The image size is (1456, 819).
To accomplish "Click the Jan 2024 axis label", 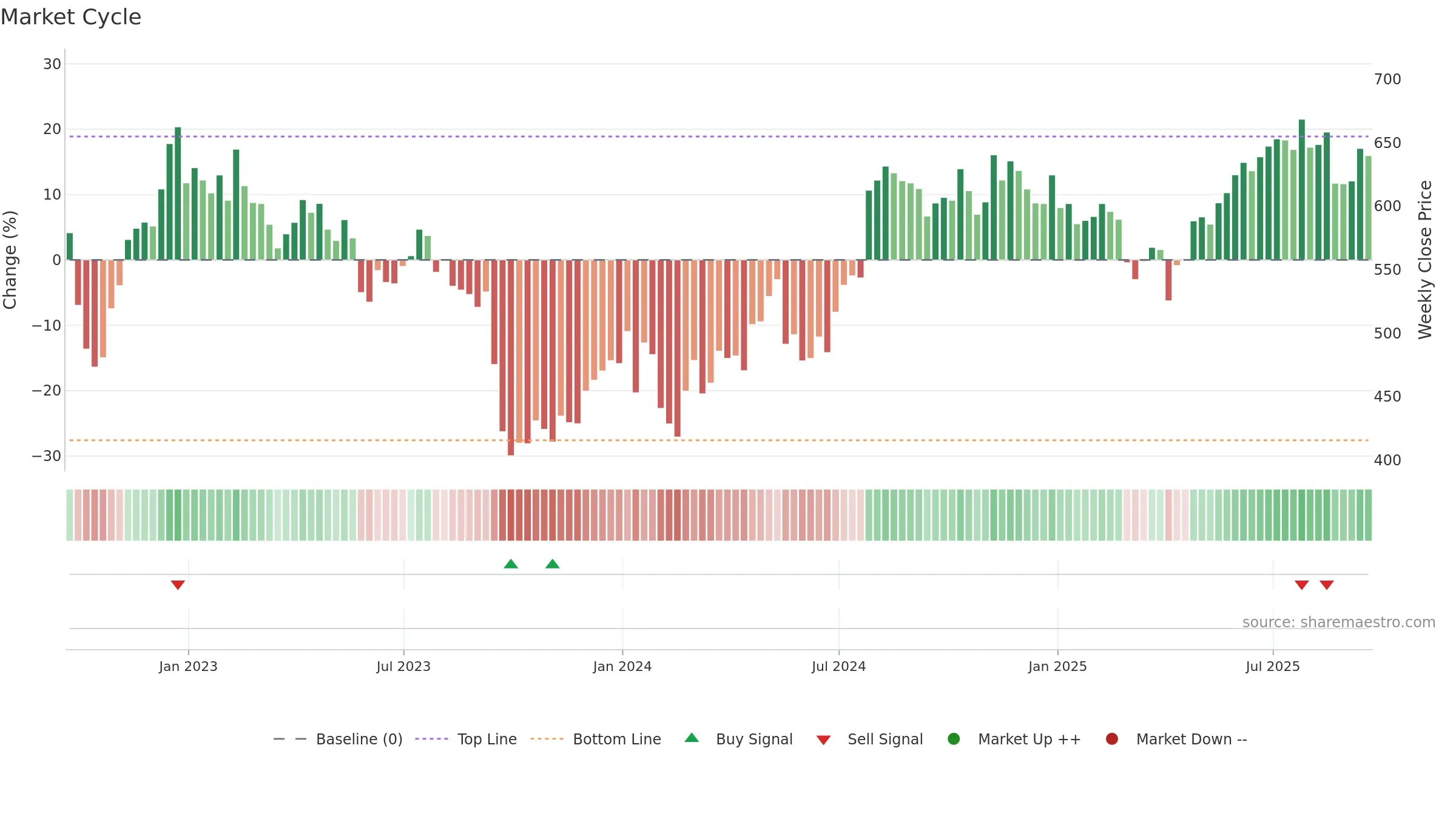I will [622, 666].
